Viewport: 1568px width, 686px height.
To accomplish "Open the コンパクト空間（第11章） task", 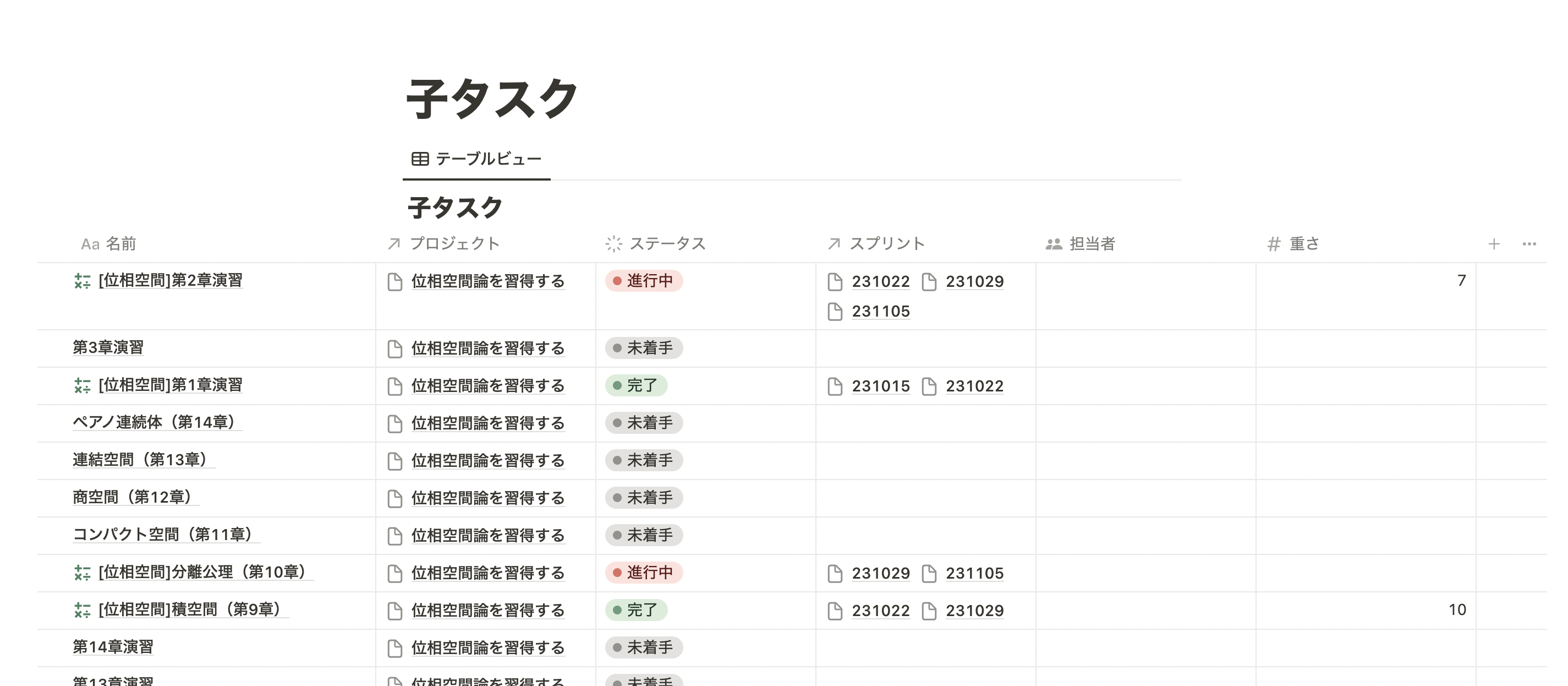I will [x=166, y=534].
